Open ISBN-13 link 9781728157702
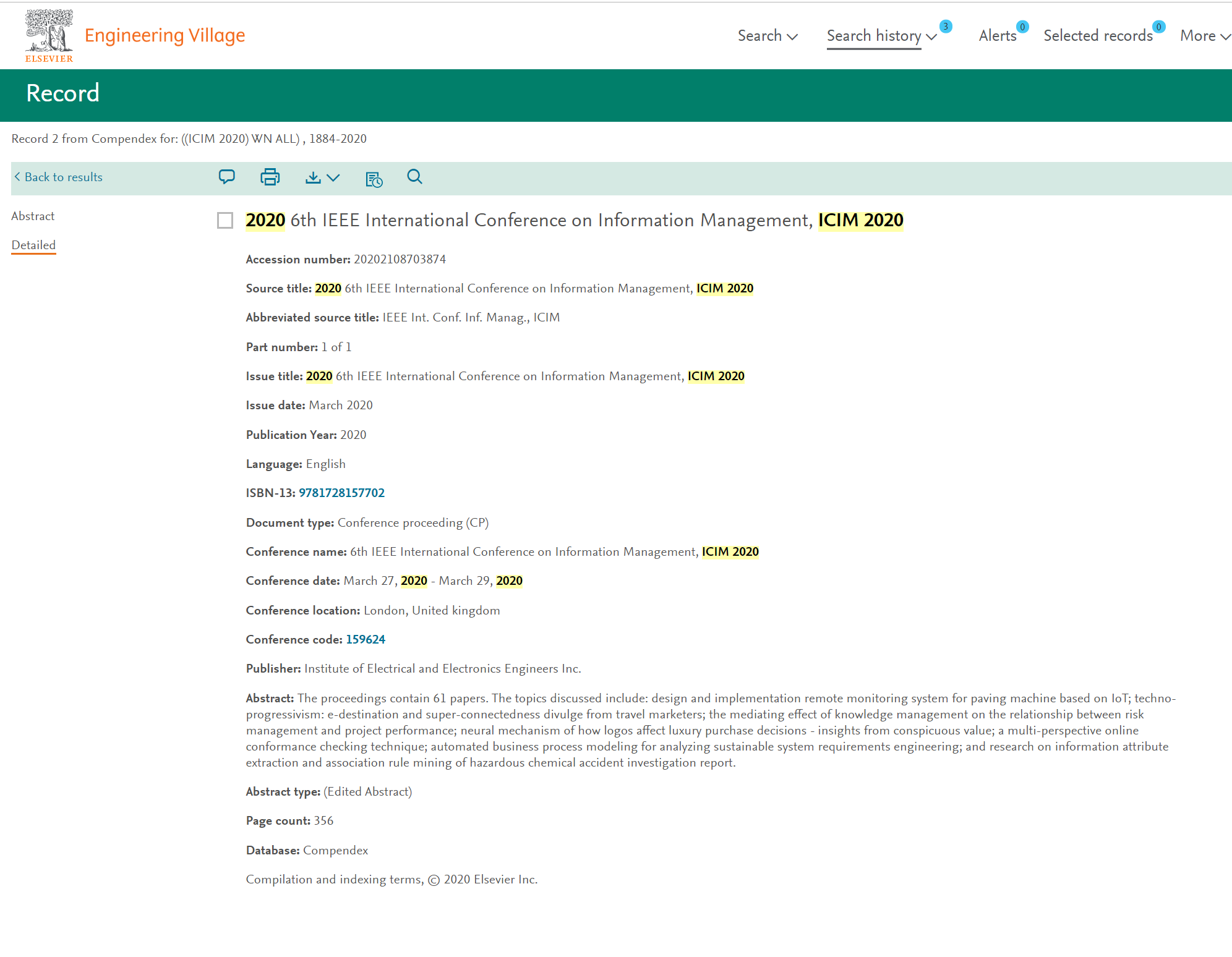Image resolution: width=1232 pixels, height=957 pixels. (341, 493)
